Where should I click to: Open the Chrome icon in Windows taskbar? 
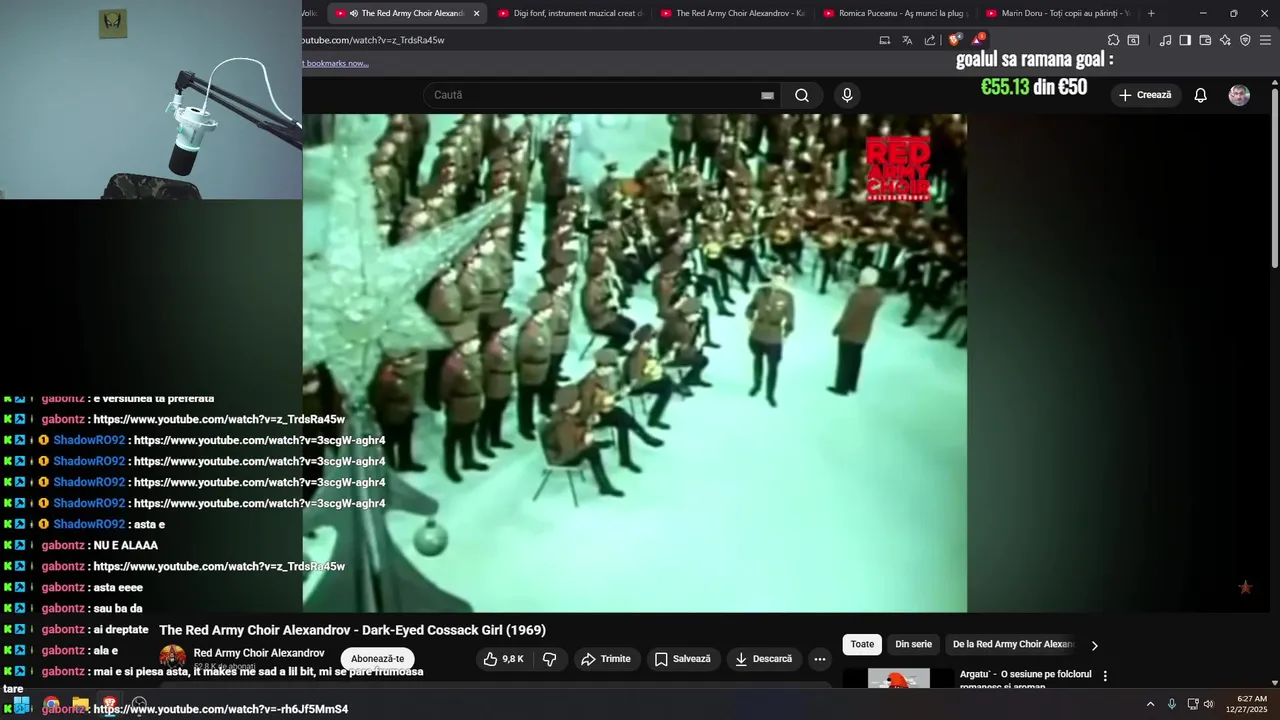tap(51, 705)
